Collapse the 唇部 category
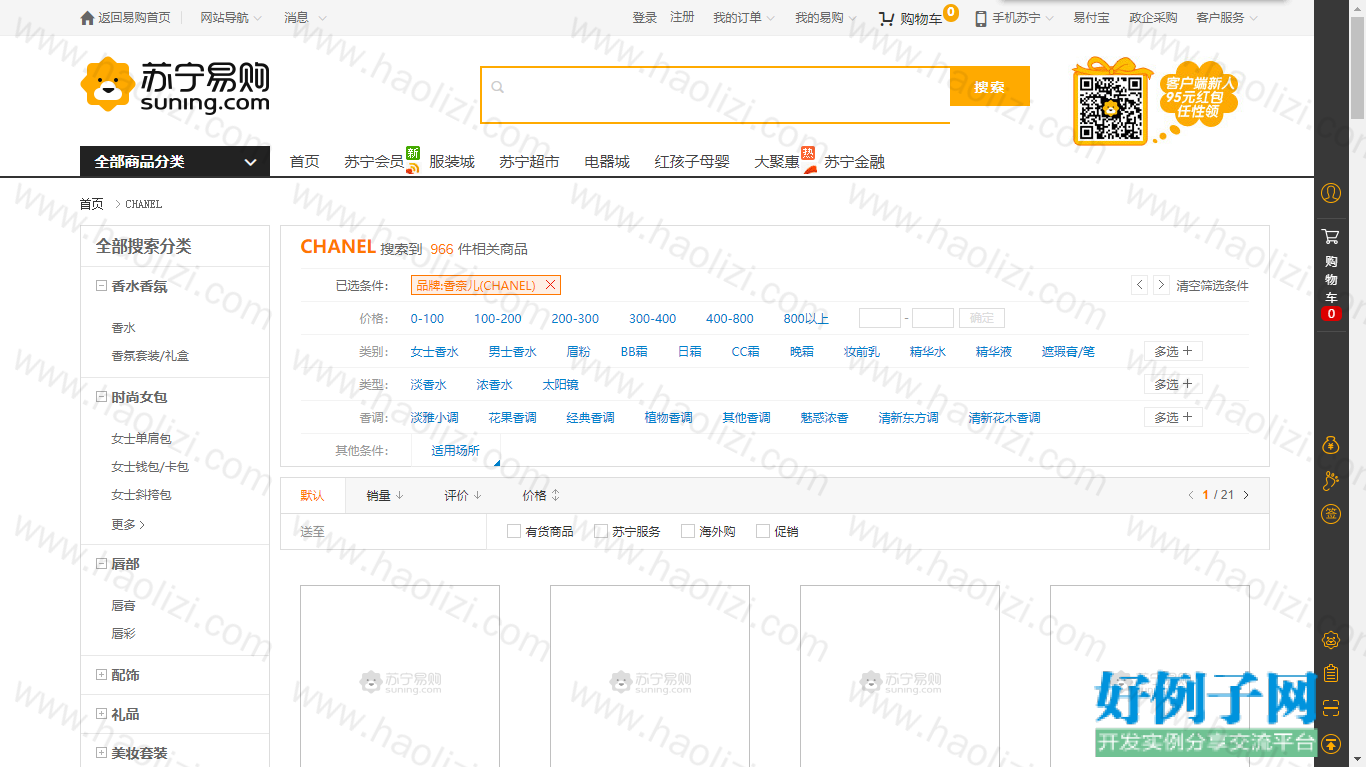Viewport: 1366px width, 767px height. pyautogui.click(x=101, y=564)
